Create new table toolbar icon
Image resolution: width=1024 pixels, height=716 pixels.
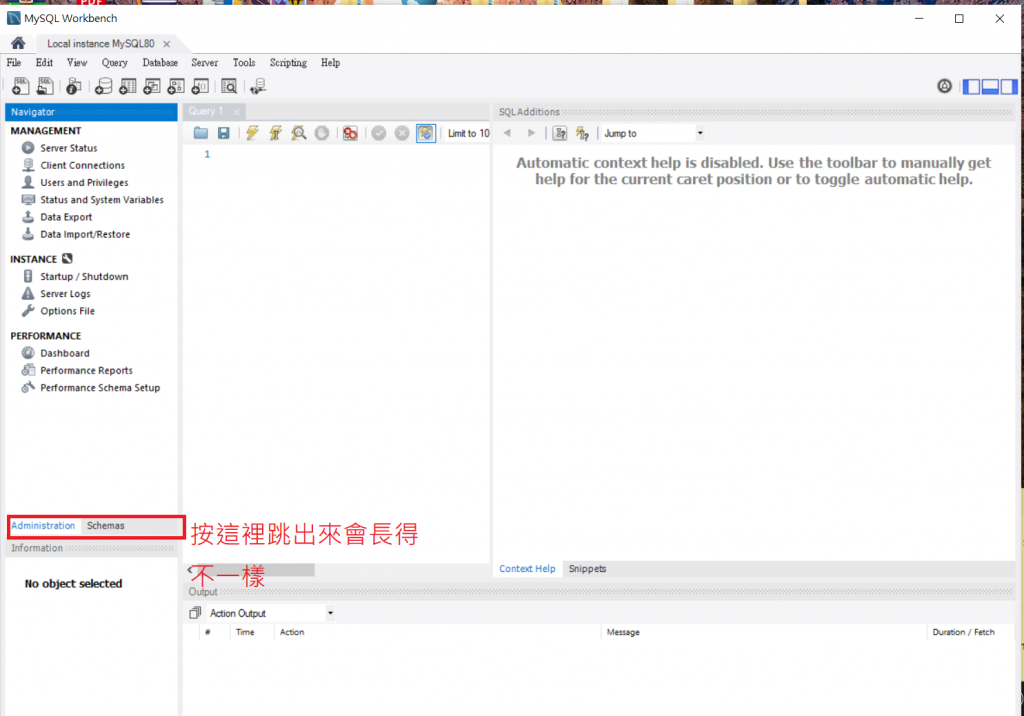[x=128, y=86]
